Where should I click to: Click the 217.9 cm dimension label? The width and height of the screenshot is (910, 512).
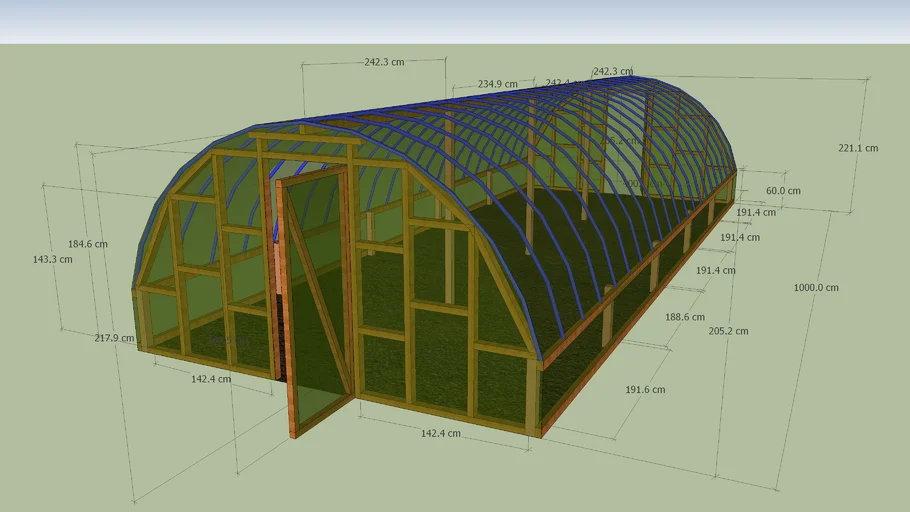click(x=114, y=338)
